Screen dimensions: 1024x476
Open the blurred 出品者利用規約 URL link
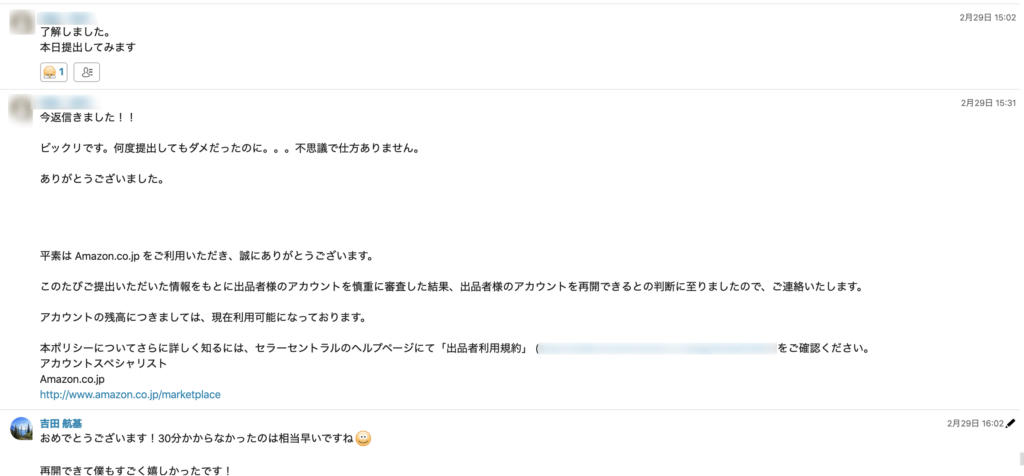(x=658, y=348)
